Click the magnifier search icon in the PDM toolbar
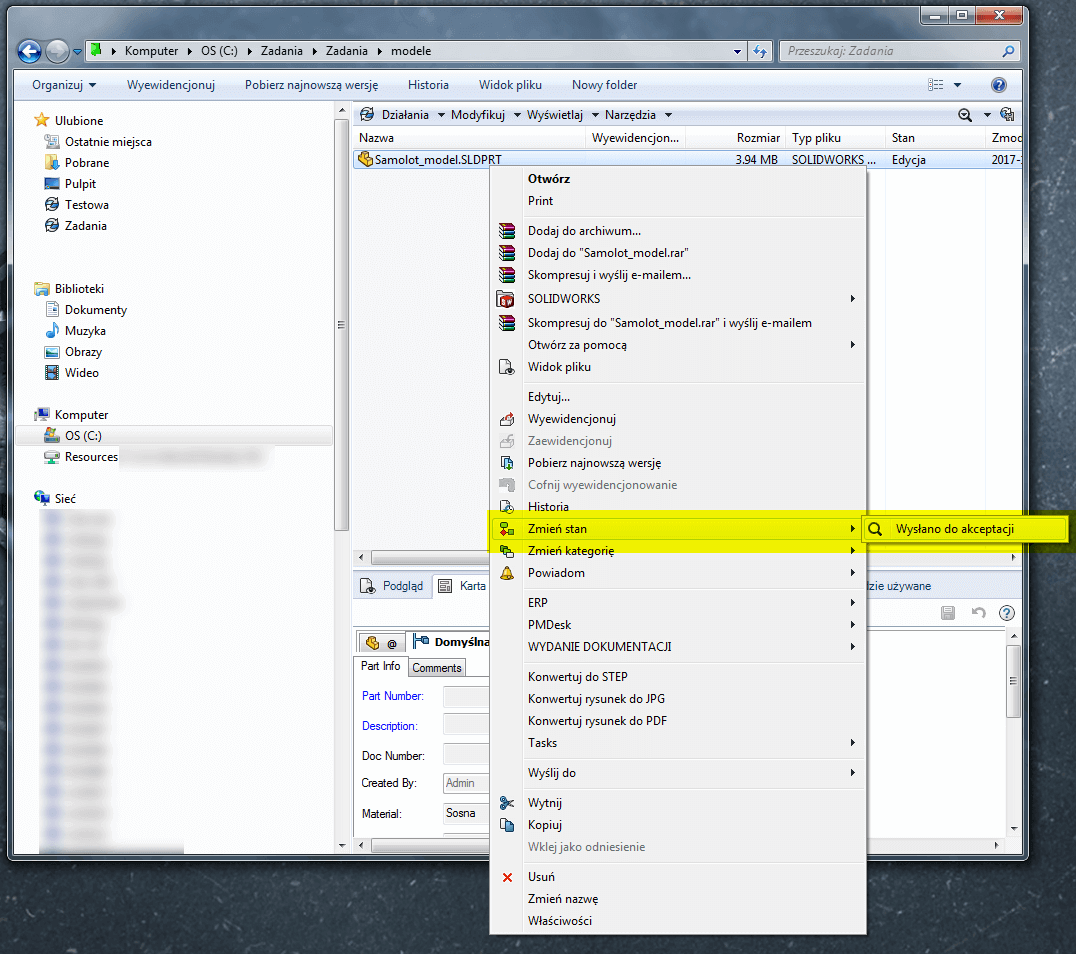The image size is (1076, 954). 965,115
